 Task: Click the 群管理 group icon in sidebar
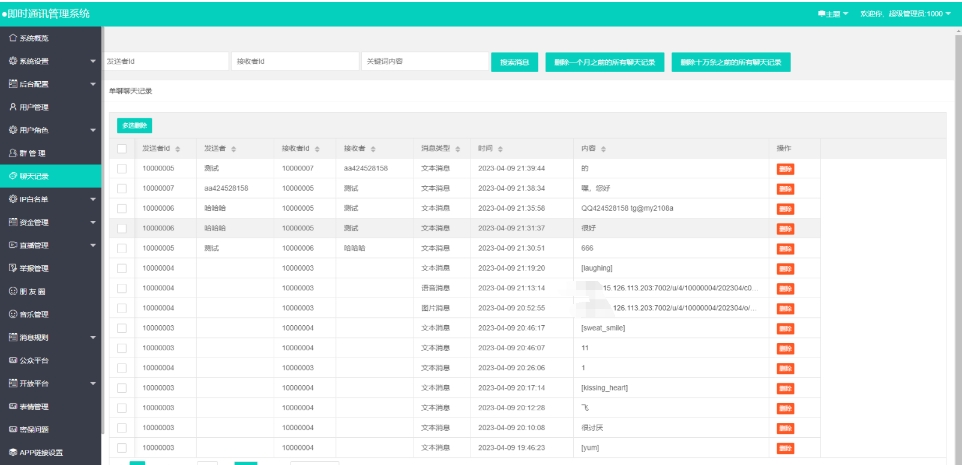(x=13, y=153)
